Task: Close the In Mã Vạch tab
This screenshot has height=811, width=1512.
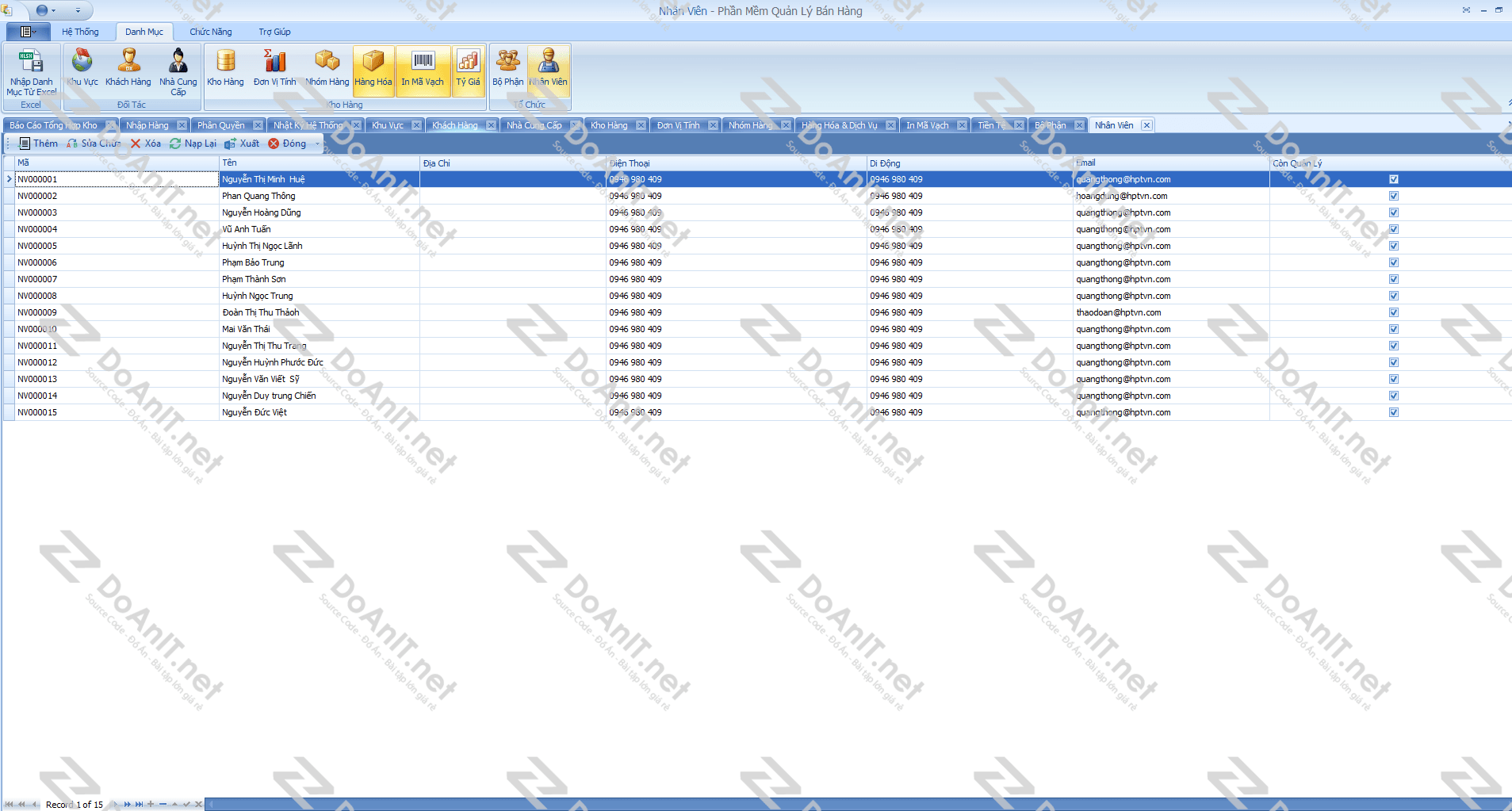Action: (962, 125)
